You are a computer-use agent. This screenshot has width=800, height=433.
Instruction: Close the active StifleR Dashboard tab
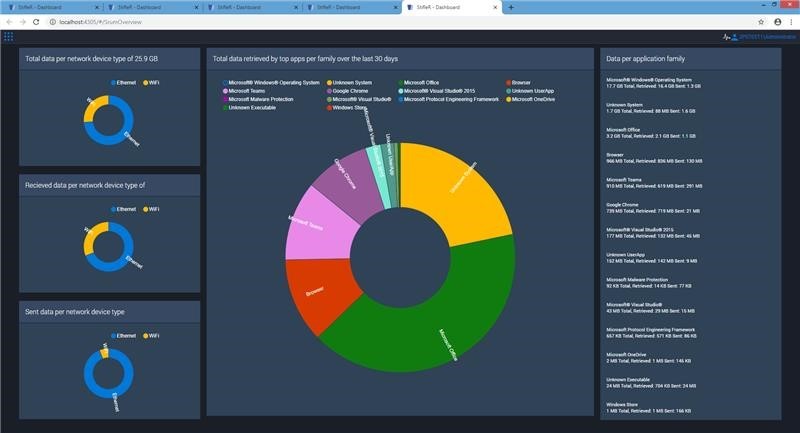pos(495,7)
